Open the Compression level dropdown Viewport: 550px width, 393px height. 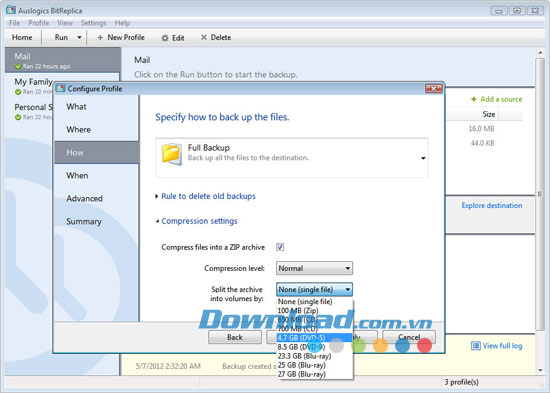point(314,268)
